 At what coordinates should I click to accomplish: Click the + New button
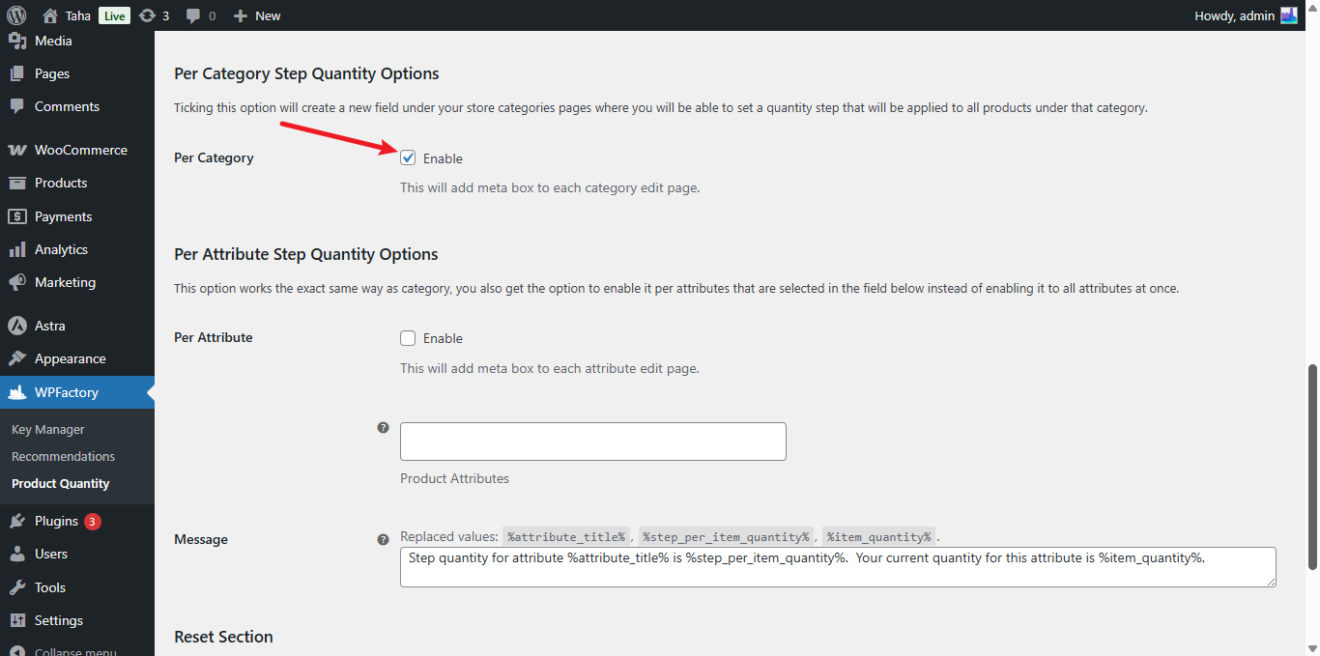(256, 15)
